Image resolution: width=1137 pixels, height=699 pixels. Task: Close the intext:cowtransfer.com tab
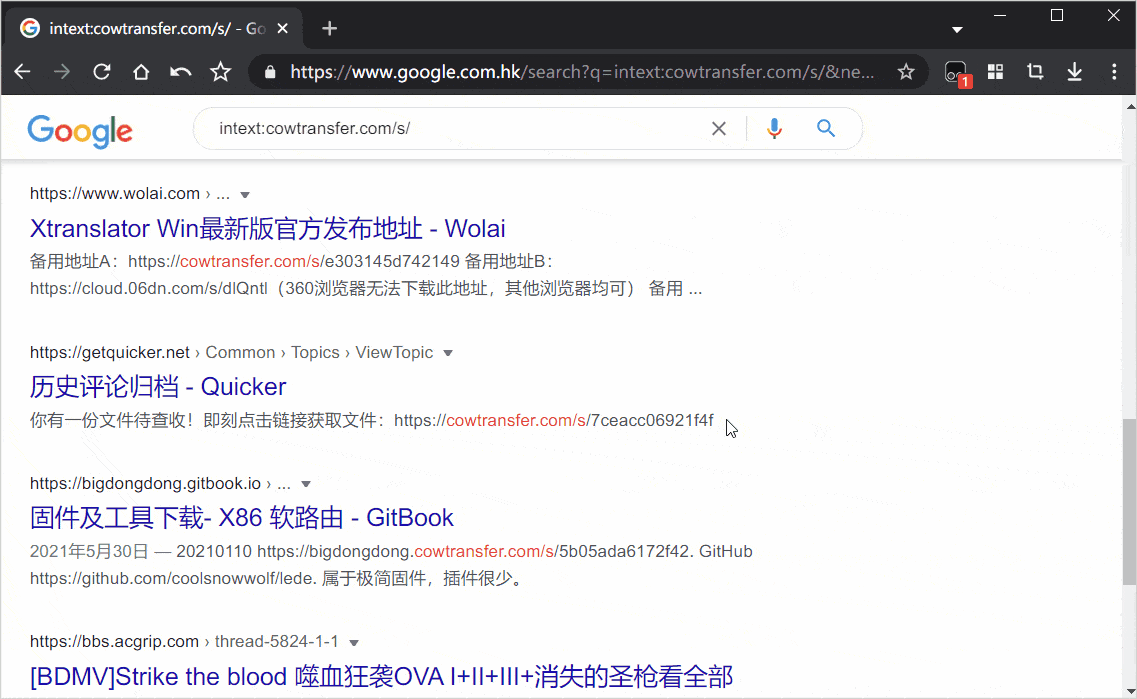[285, 28]
